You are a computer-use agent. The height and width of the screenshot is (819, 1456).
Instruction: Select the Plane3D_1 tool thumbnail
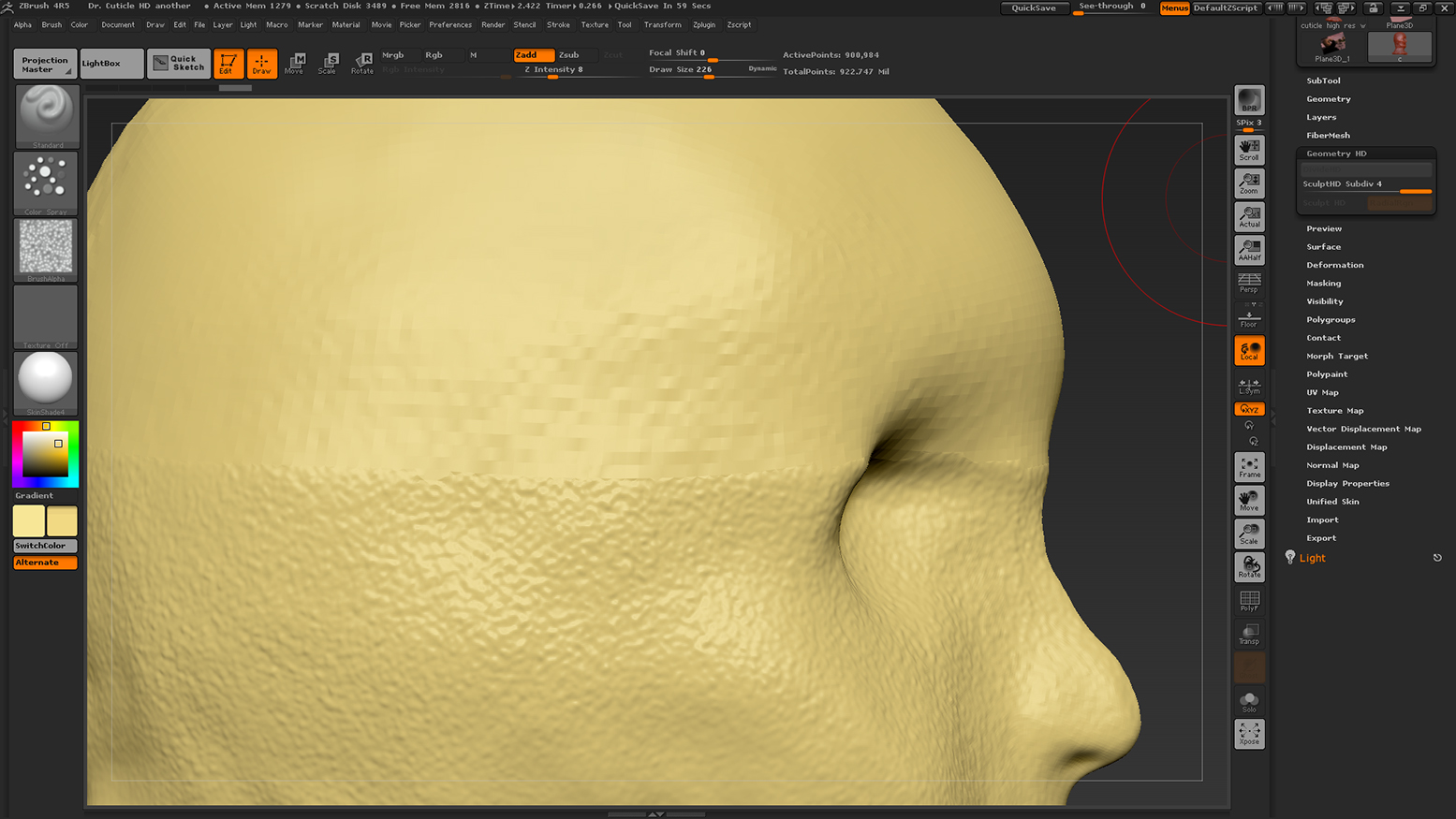tap(1332, 42)
